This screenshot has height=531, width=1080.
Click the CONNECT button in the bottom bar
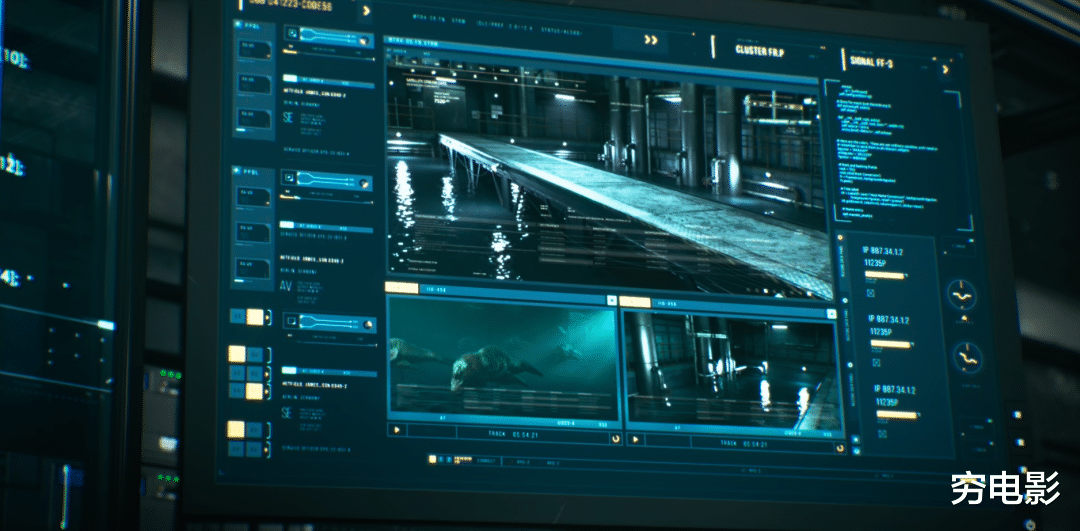point(486,461)
